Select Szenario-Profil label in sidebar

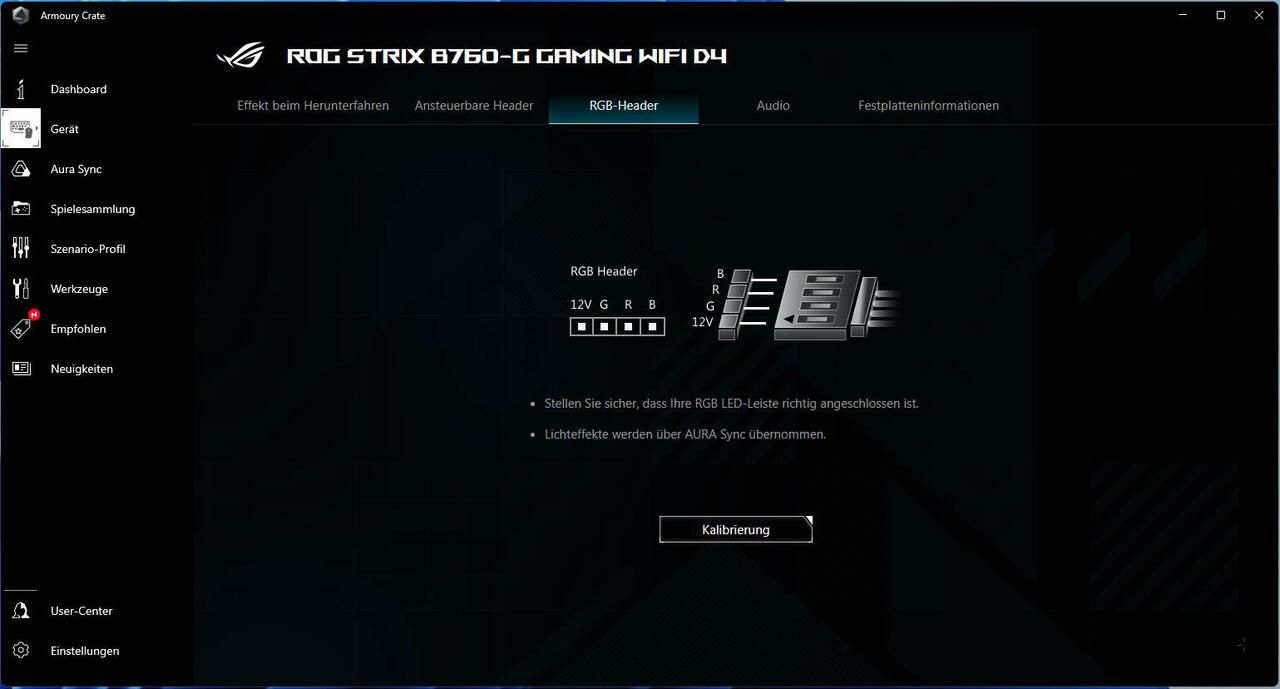coord(88,249)
